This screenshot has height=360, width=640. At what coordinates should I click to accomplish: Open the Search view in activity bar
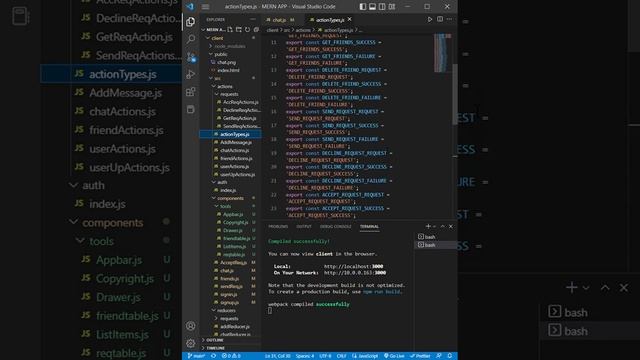[x=191, y=39]
